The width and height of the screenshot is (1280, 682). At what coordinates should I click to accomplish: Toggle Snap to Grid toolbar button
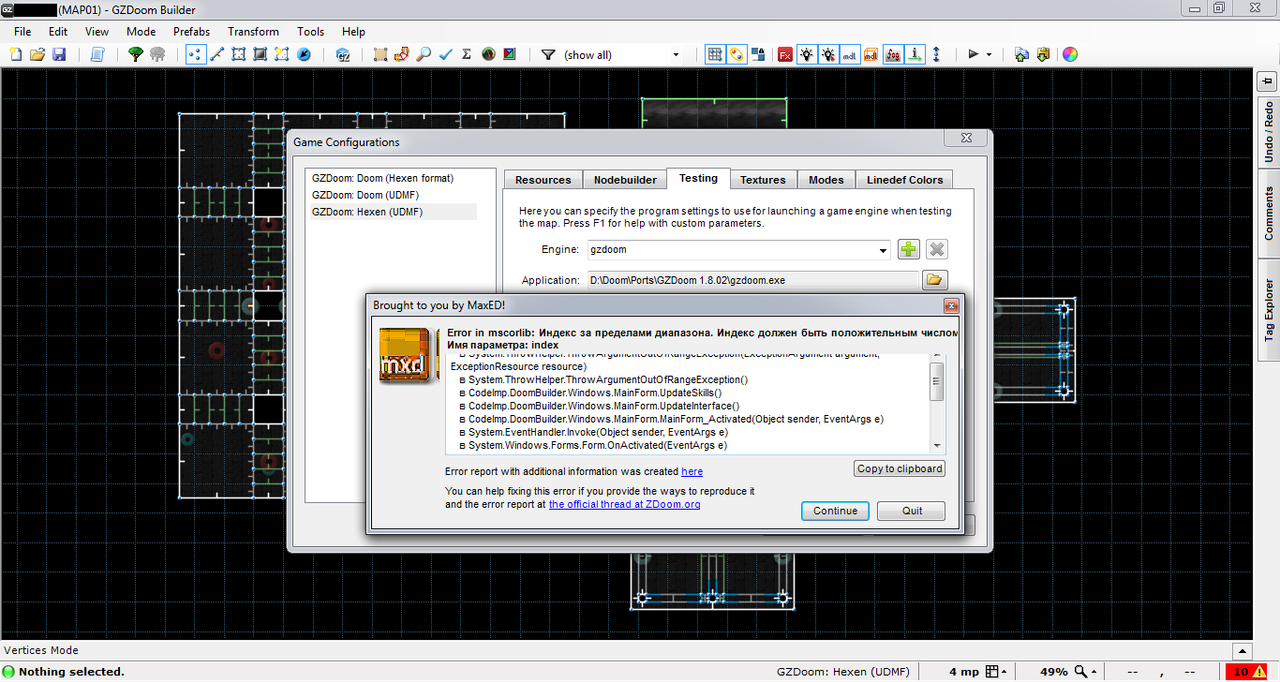tap(715, 55)
